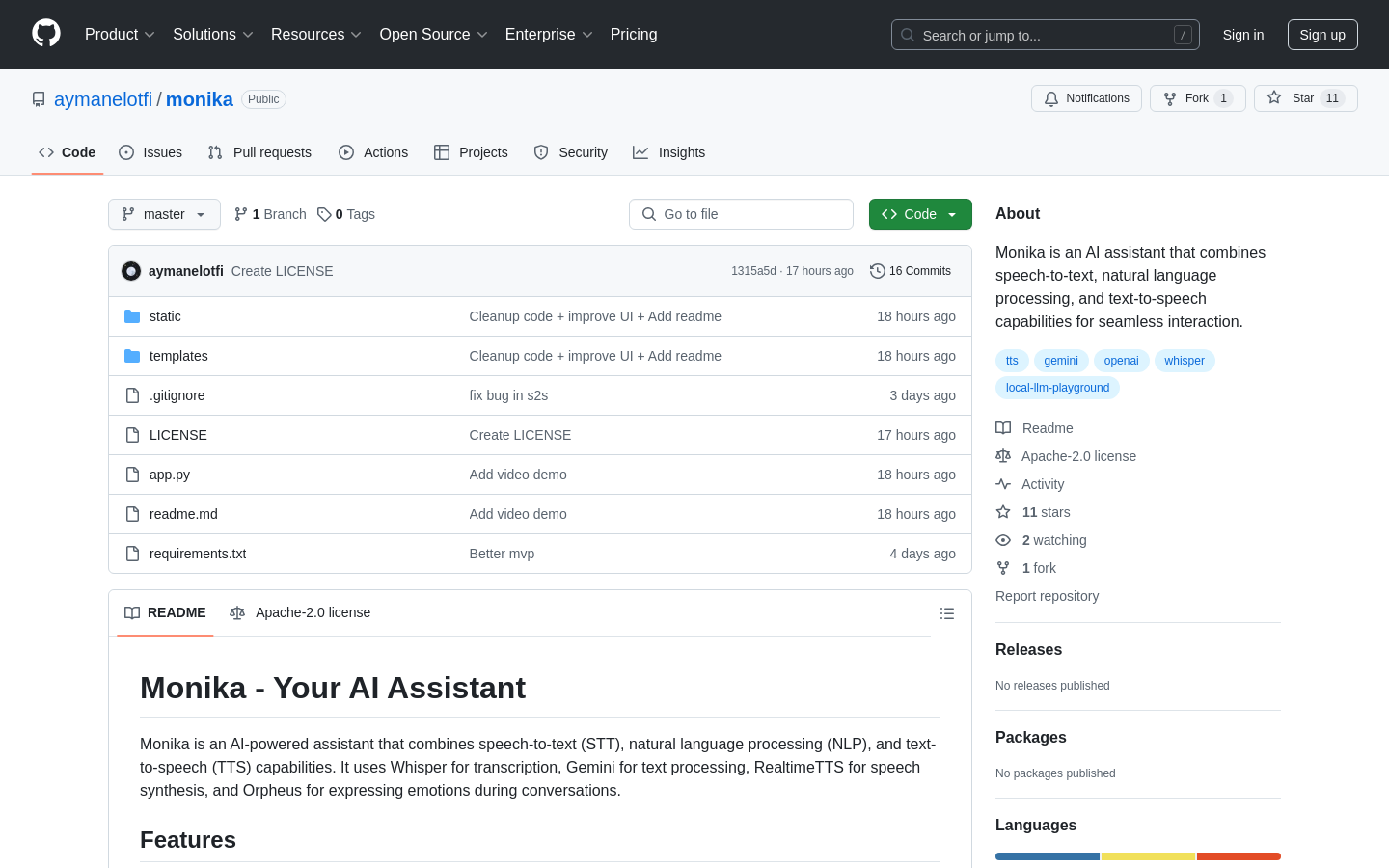
Task: Switch to the Security tab
Action: (571, 152)
